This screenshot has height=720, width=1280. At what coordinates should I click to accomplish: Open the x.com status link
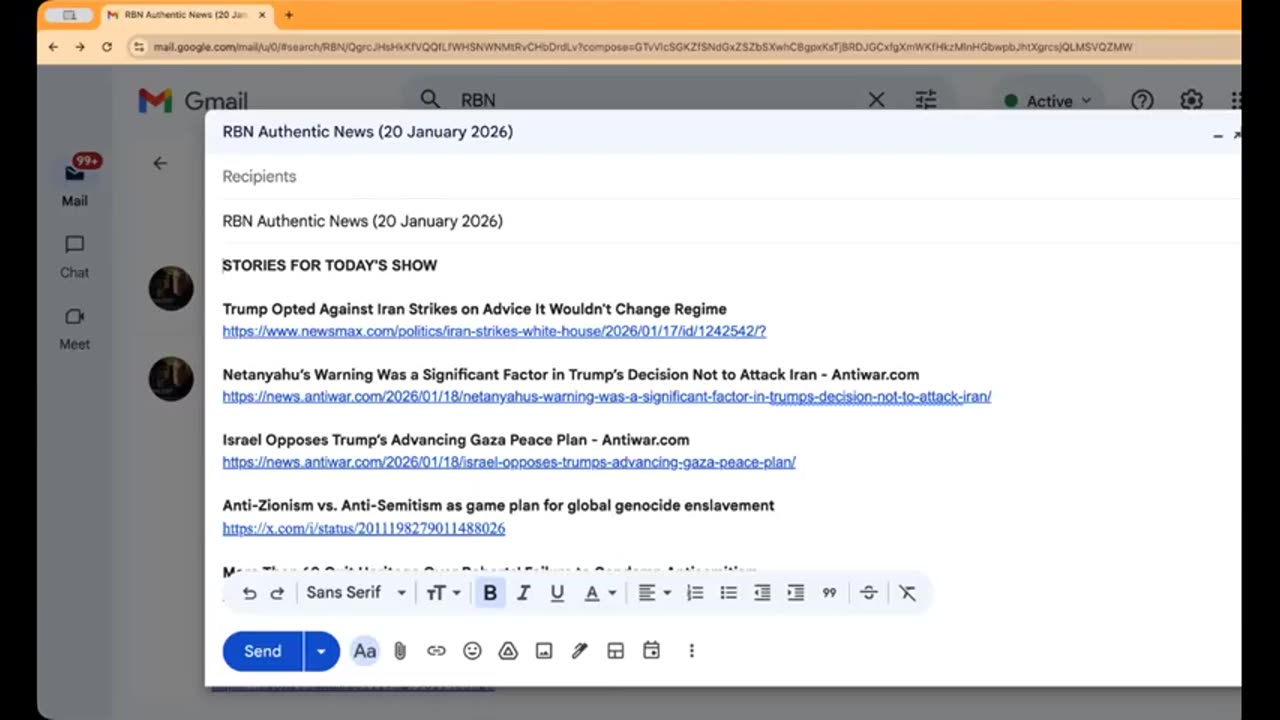[364, 528]
